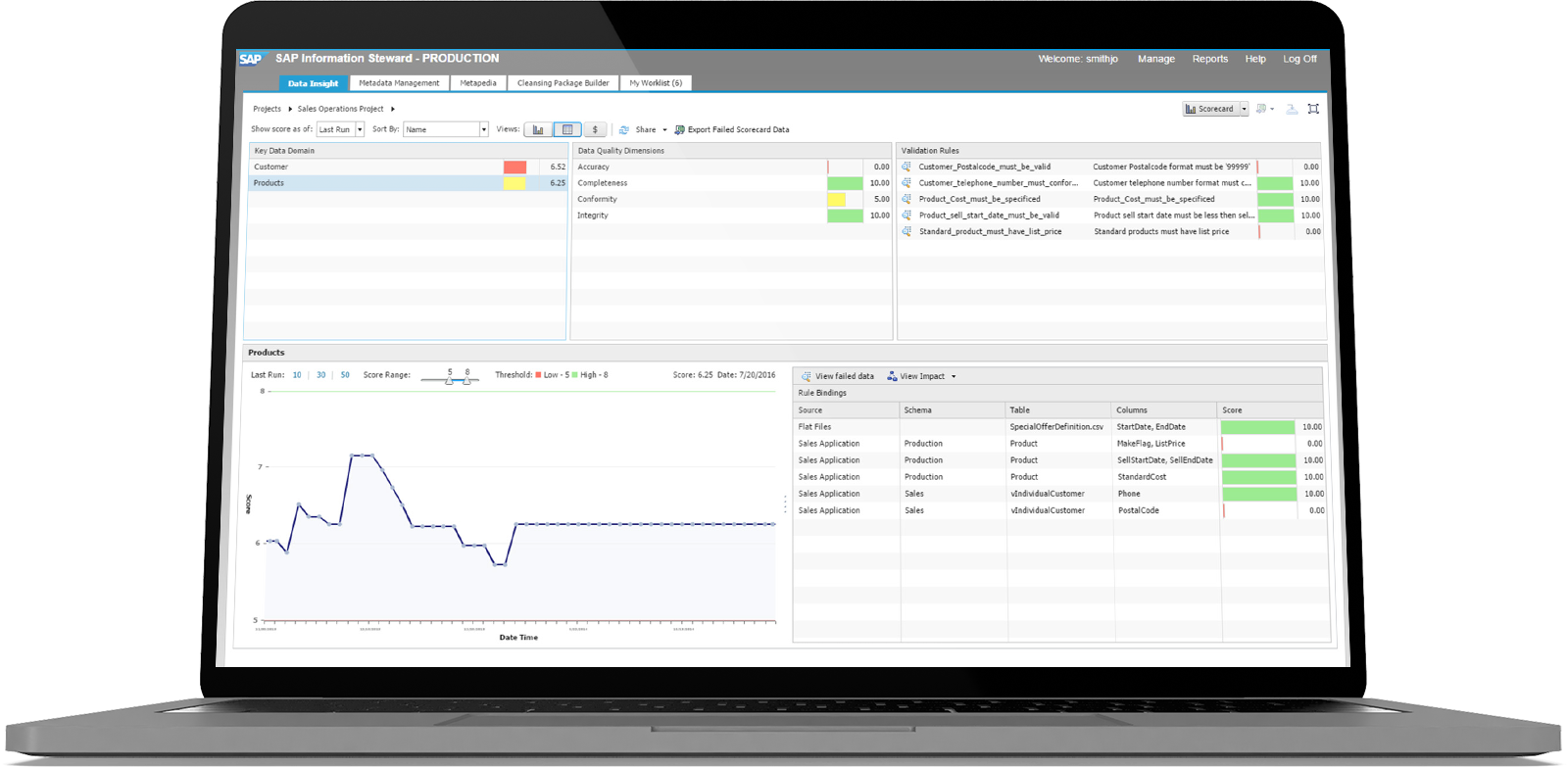1568x767 pixels.
Task: Click rule icon for Standard_product_must_have_list_price
Action: point(906,232)
